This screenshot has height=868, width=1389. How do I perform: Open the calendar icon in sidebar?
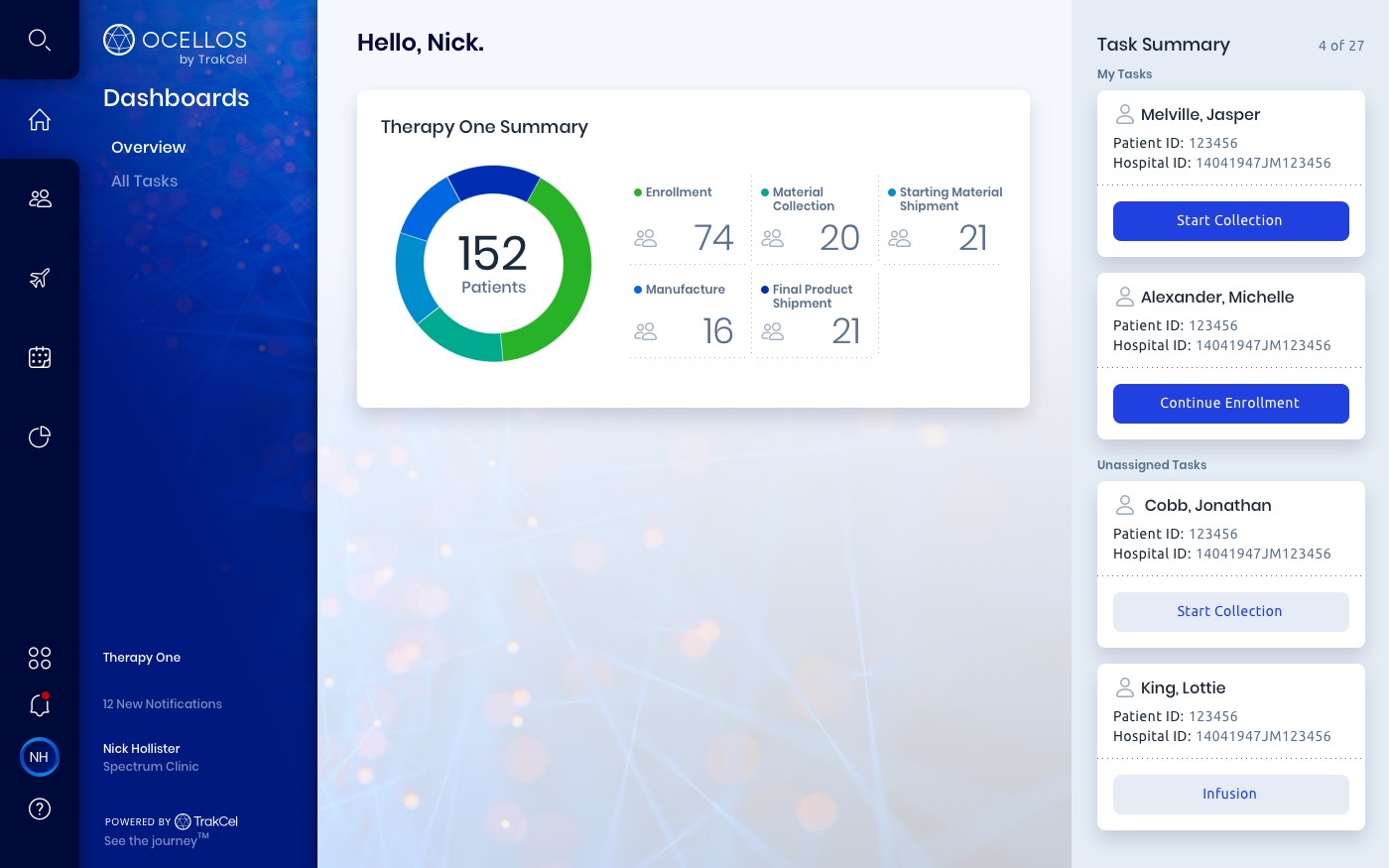click(40, 358)
